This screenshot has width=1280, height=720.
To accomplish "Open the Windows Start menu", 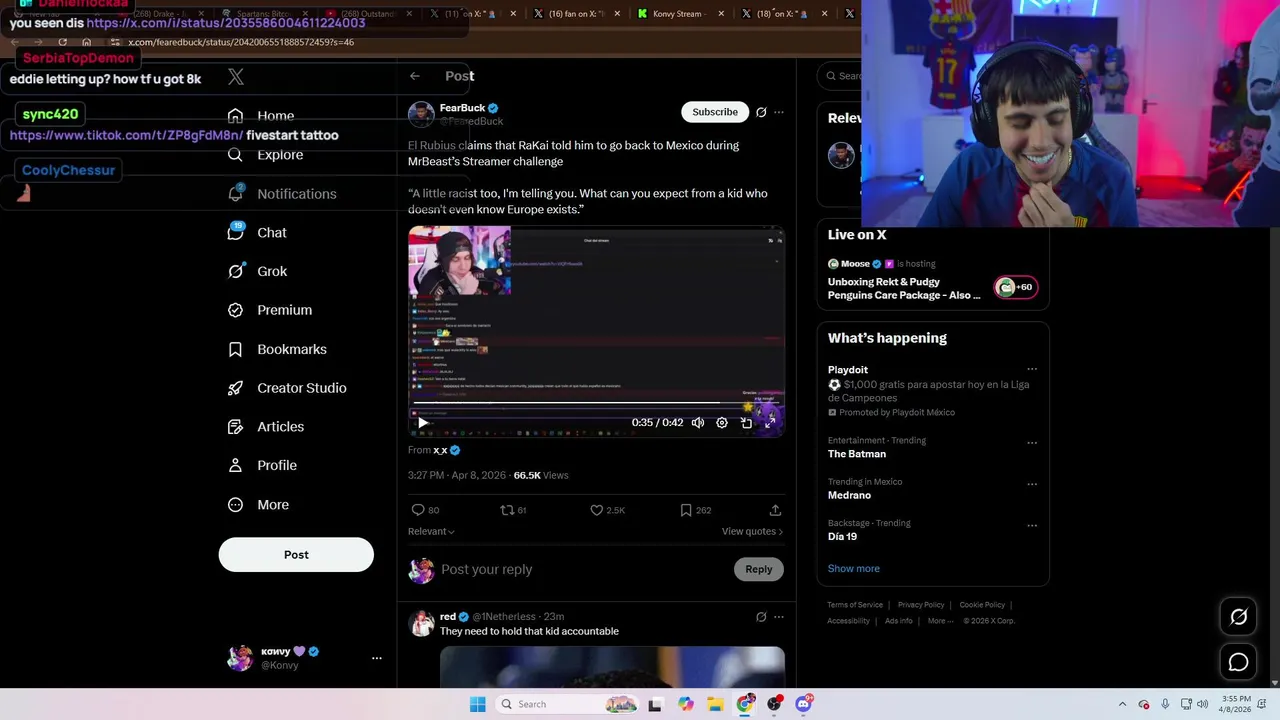I will (478, 704).
